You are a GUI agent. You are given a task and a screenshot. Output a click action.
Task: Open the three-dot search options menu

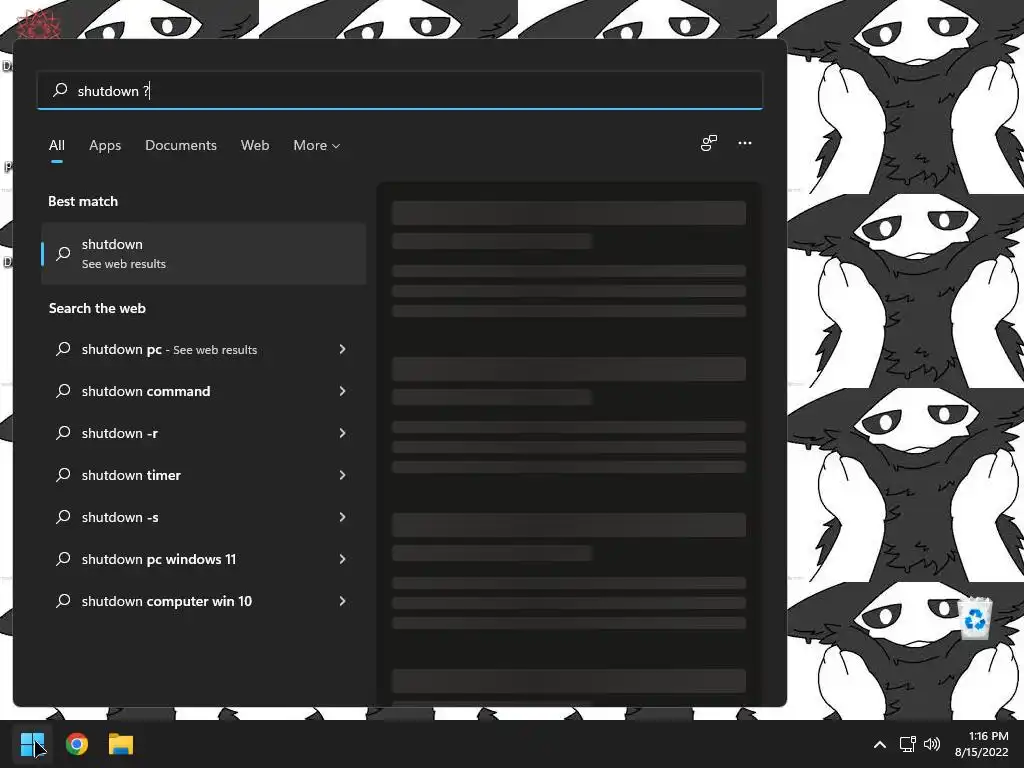(744, 143)
